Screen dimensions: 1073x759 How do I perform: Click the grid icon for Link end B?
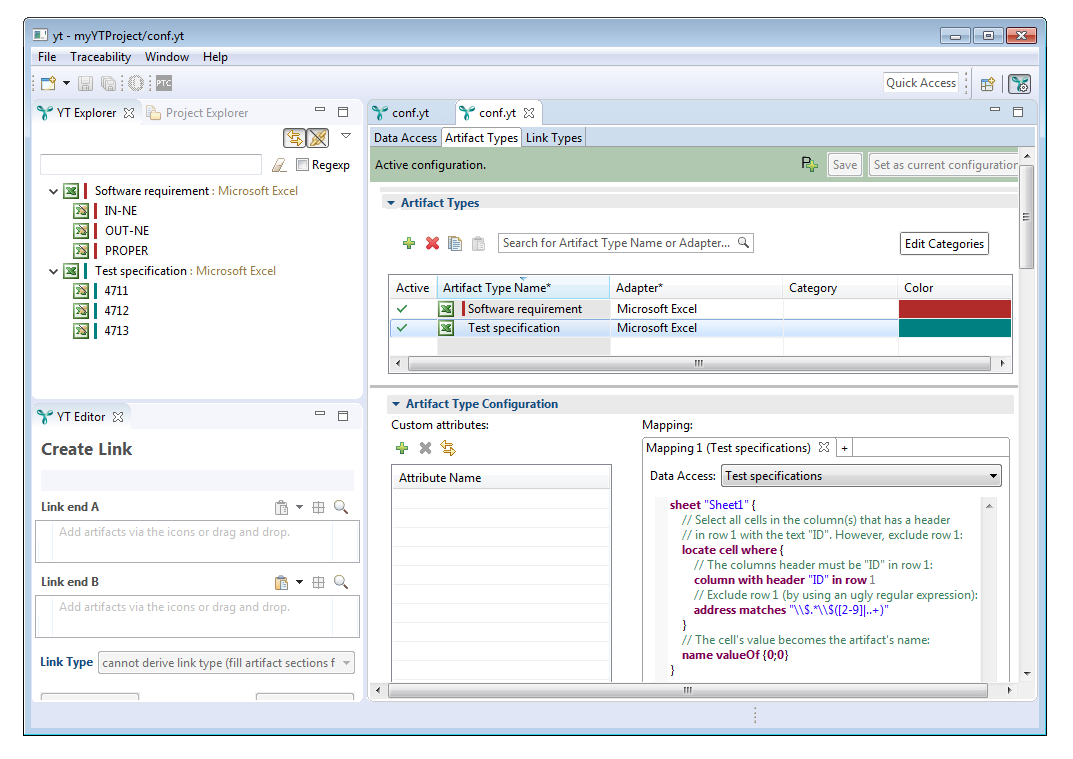[319, 582]
